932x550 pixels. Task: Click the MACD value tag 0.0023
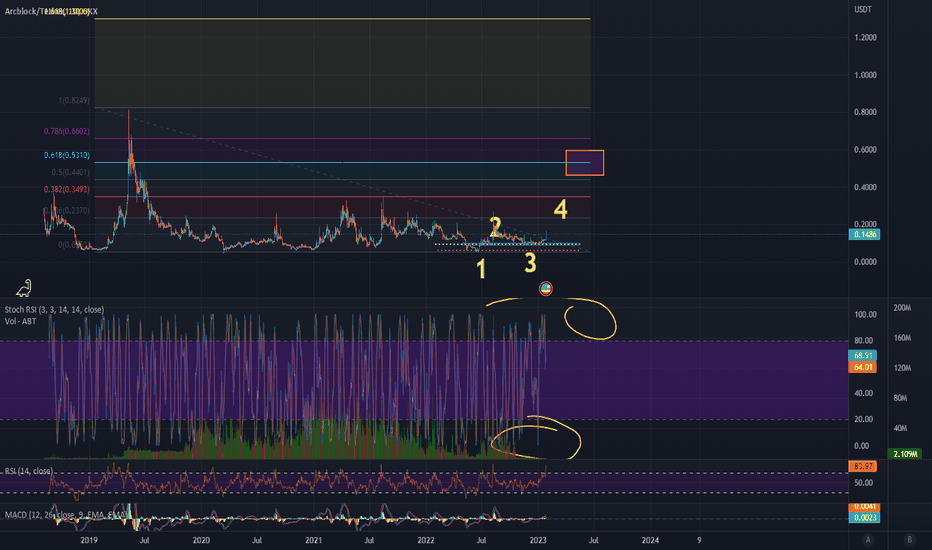tap(865, 518)
